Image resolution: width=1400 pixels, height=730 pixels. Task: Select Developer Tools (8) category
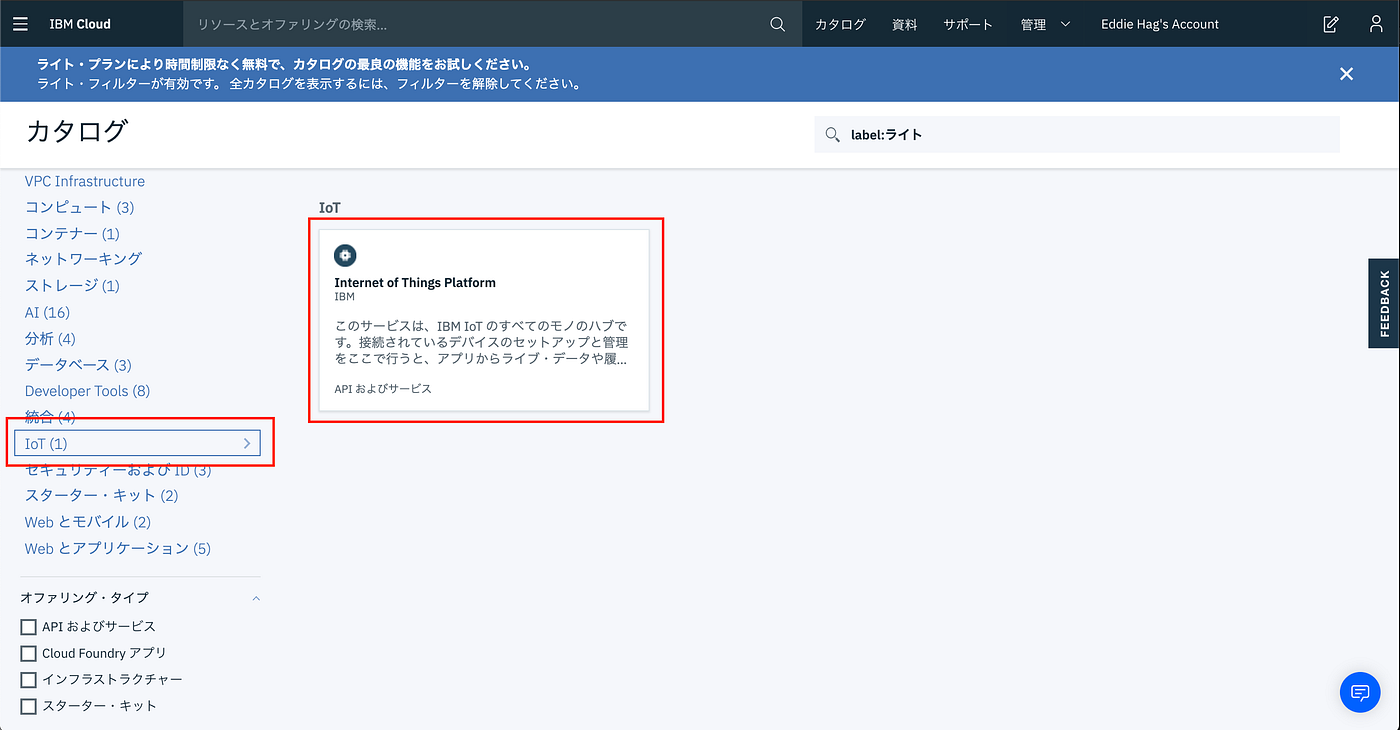[x=87, y=390]
